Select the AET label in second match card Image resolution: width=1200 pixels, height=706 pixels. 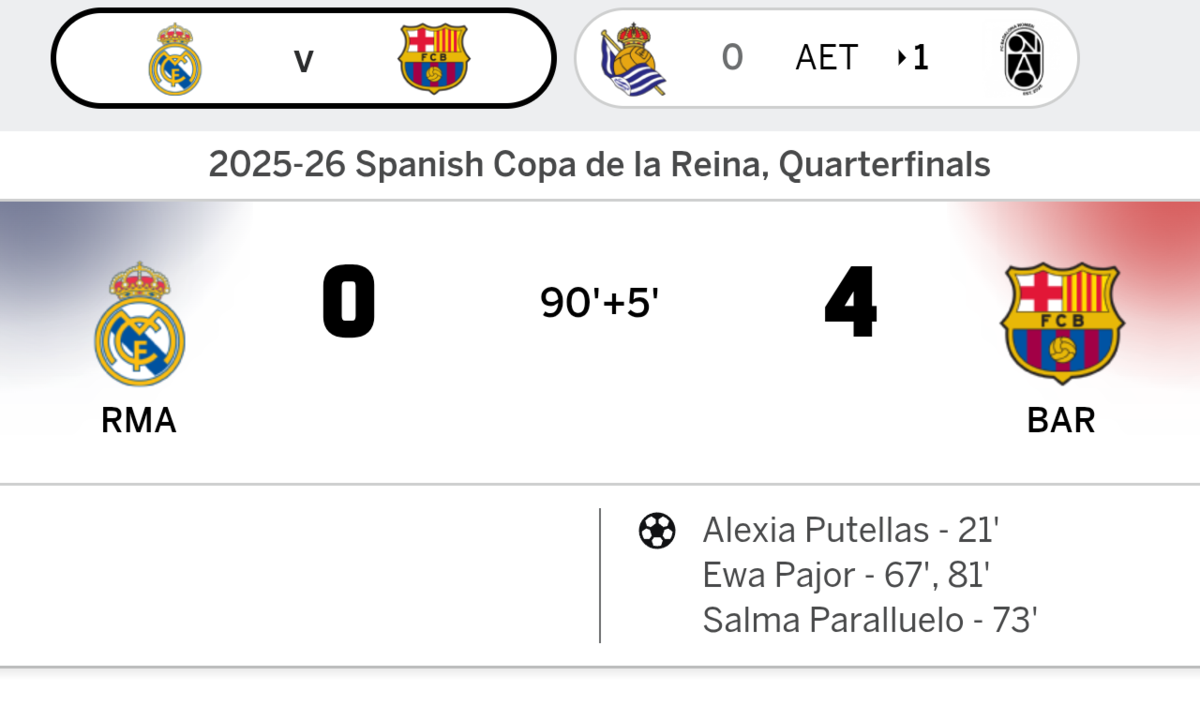coord(826,58)
